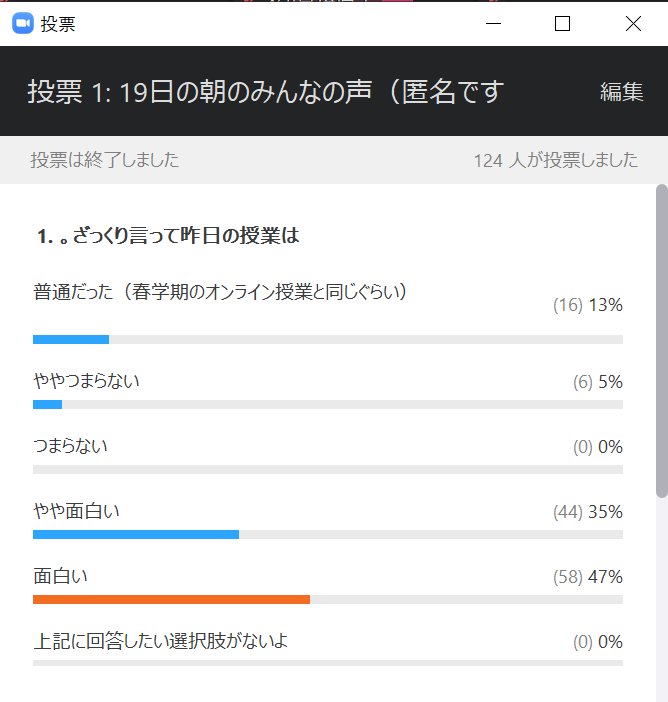668x702 pixels.
Task: Close the 投票 poll window
Action: coord(632,24)
